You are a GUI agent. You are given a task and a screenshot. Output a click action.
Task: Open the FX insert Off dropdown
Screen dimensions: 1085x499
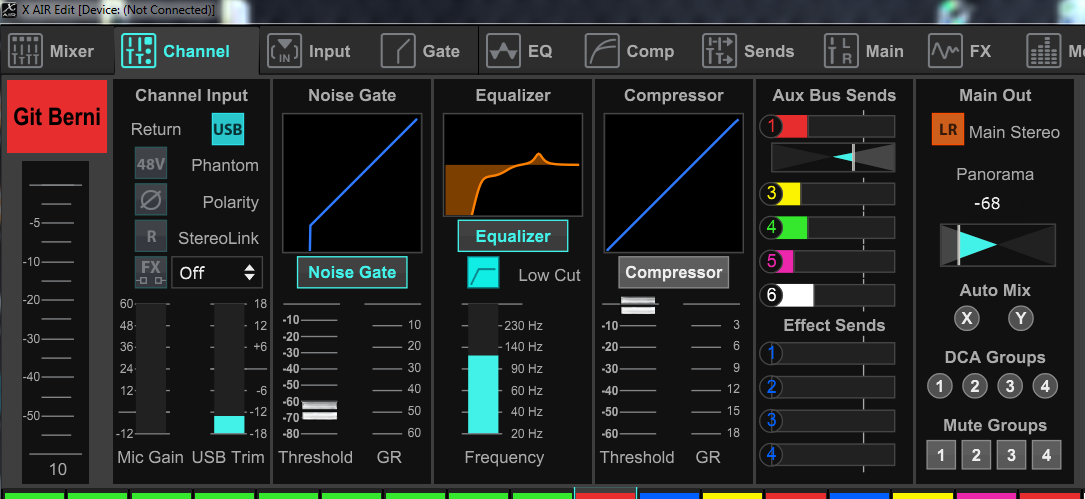(217, 272)
